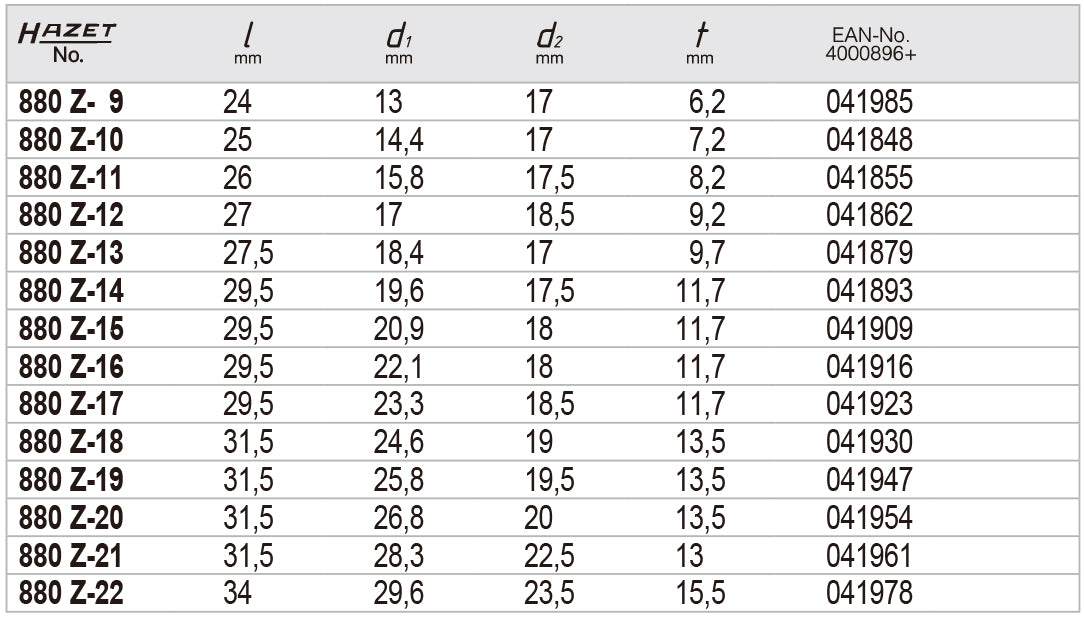This screenshot has height=619, width=1084.
Task: Click the d2 mm column header
Action: [x=549, y=45]
